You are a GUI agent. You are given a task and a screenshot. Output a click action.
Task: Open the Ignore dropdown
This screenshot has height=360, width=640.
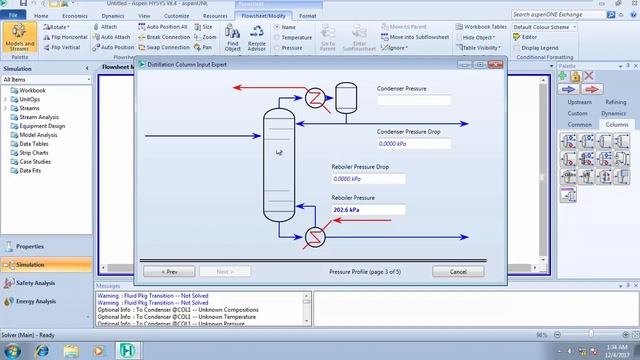pyautogui.click(x=394, y=47)
